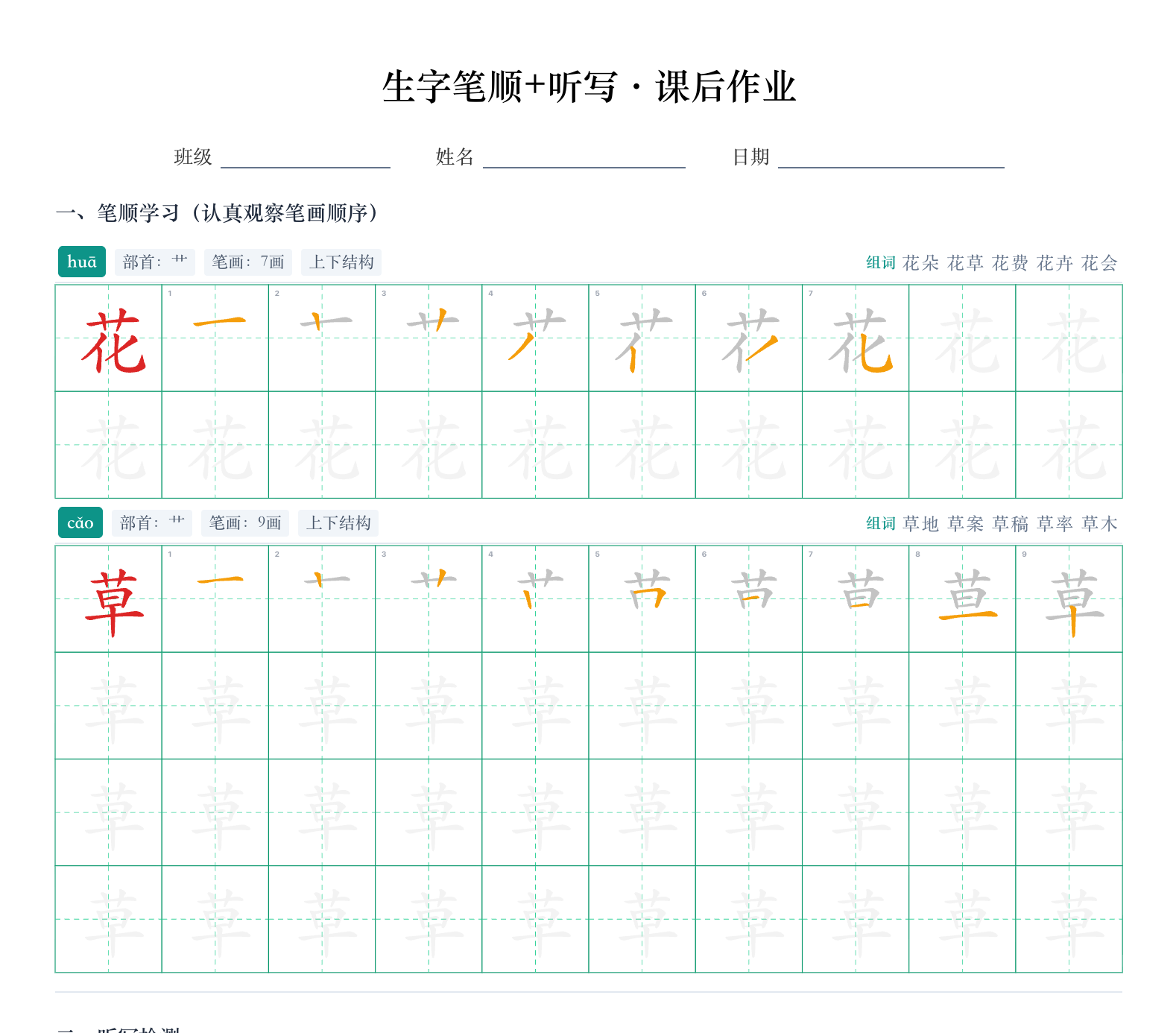Click stroke step 6 of 花
The width and height of the screenshot is (1176, 1033).
(749, 338)
